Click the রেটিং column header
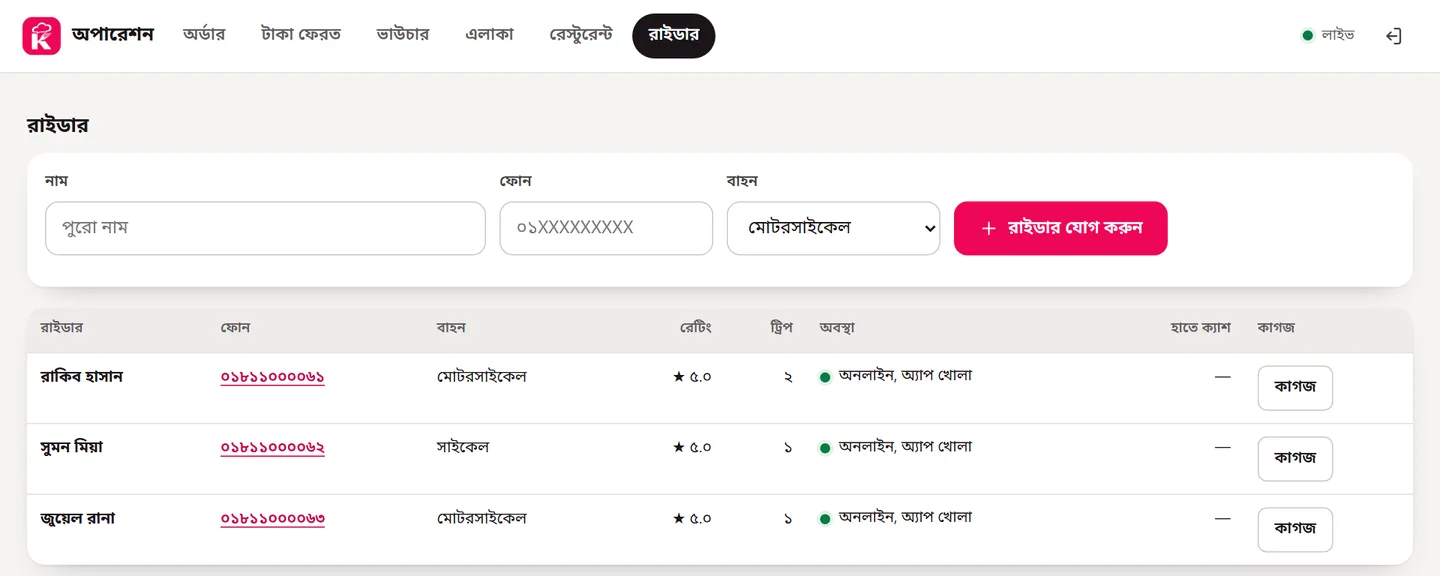 [696, 328]
